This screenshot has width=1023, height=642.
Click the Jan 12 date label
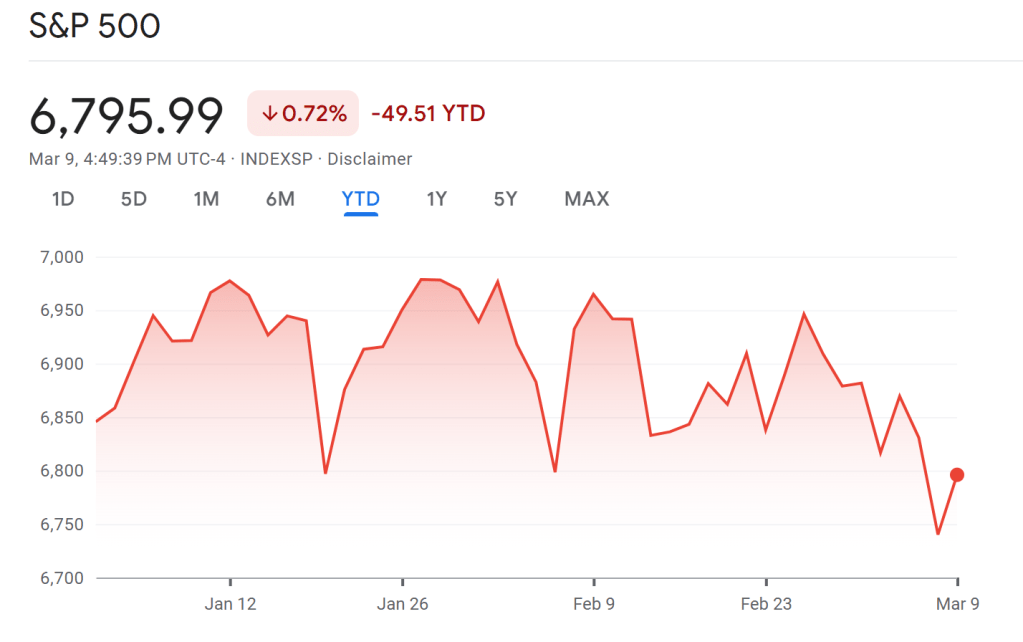pyautogui.click(x=230, y=604)
